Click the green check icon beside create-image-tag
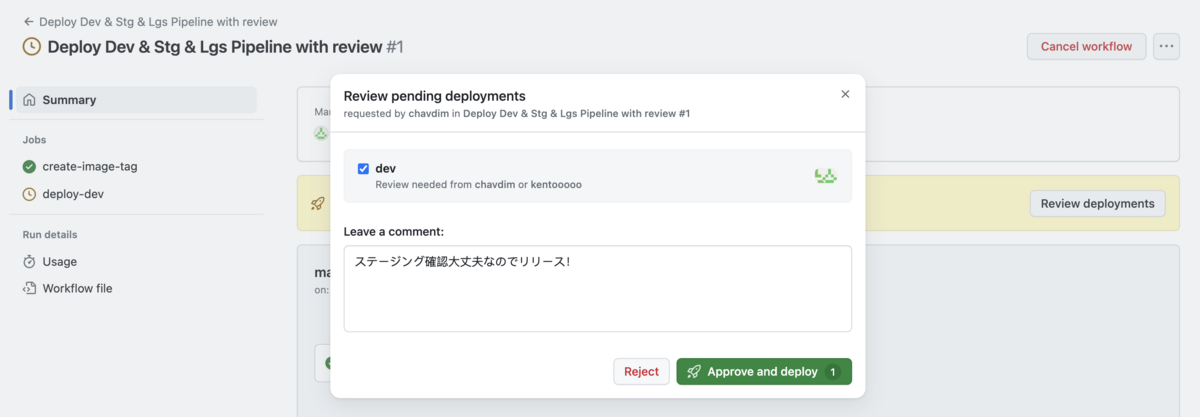The height and width of the screenshot is (417, 1200). pos(30,167)
